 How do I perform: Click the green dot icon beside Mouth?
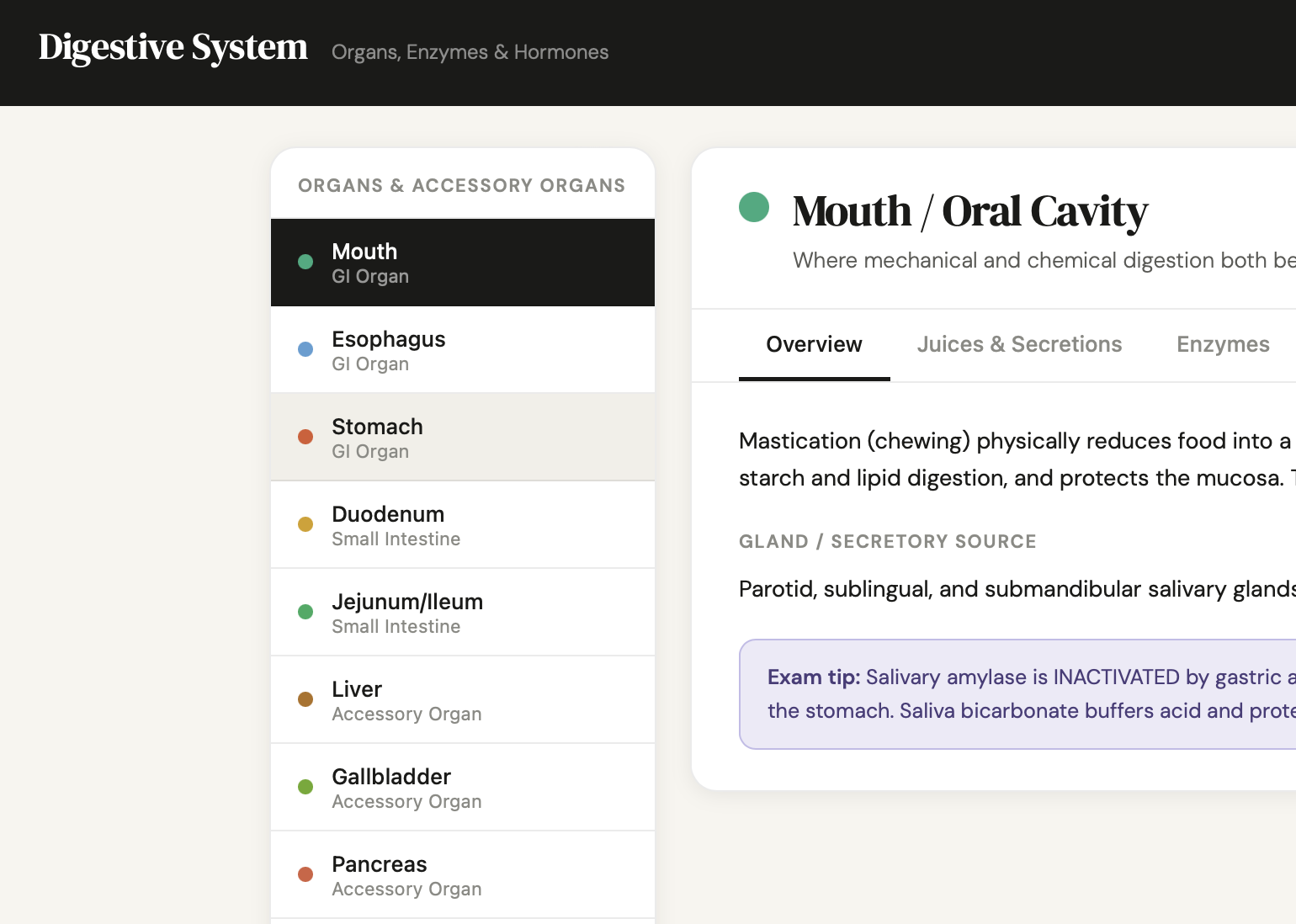click(305, 262)
